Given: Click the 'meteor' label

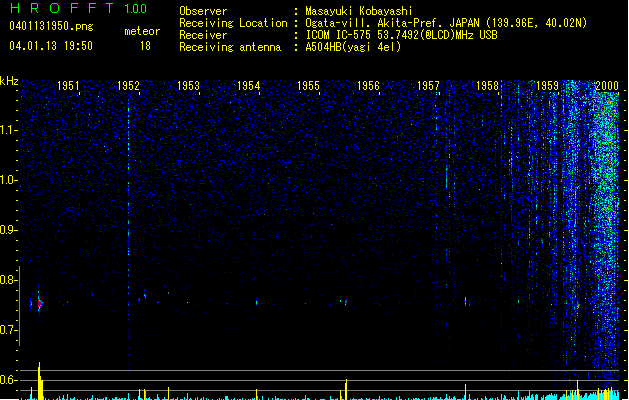Looking at the screenshot, I should click(x=142, y=31).
